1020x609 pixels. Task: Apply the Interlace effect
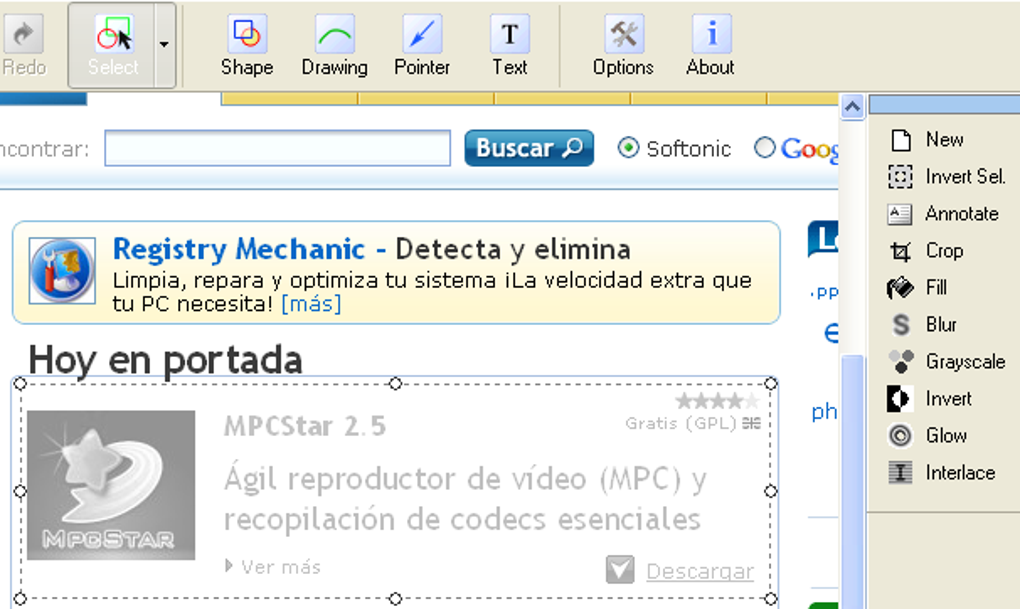[942, 472]
